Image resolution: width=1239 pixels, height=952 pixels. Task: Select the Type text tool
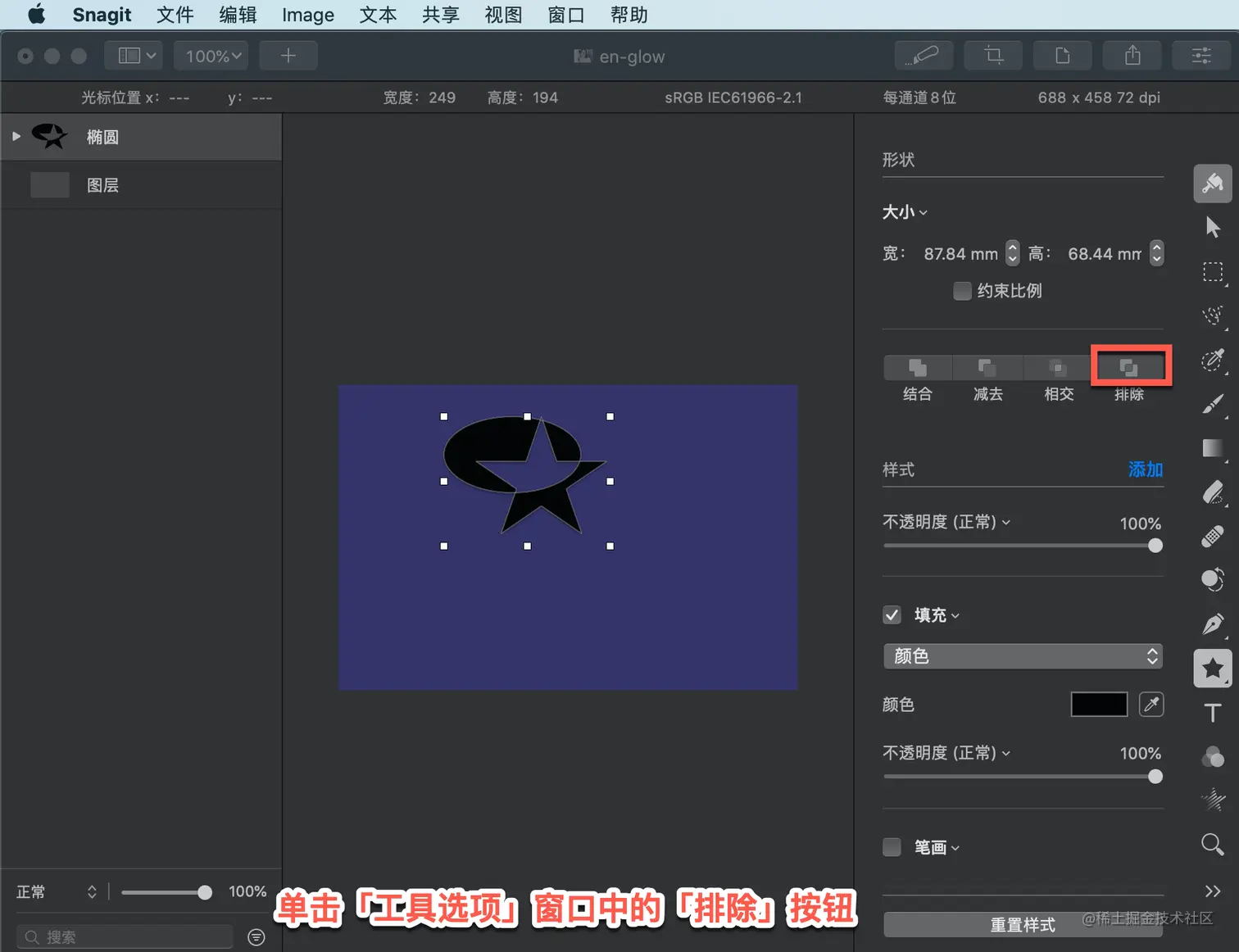click(1213, 713)
